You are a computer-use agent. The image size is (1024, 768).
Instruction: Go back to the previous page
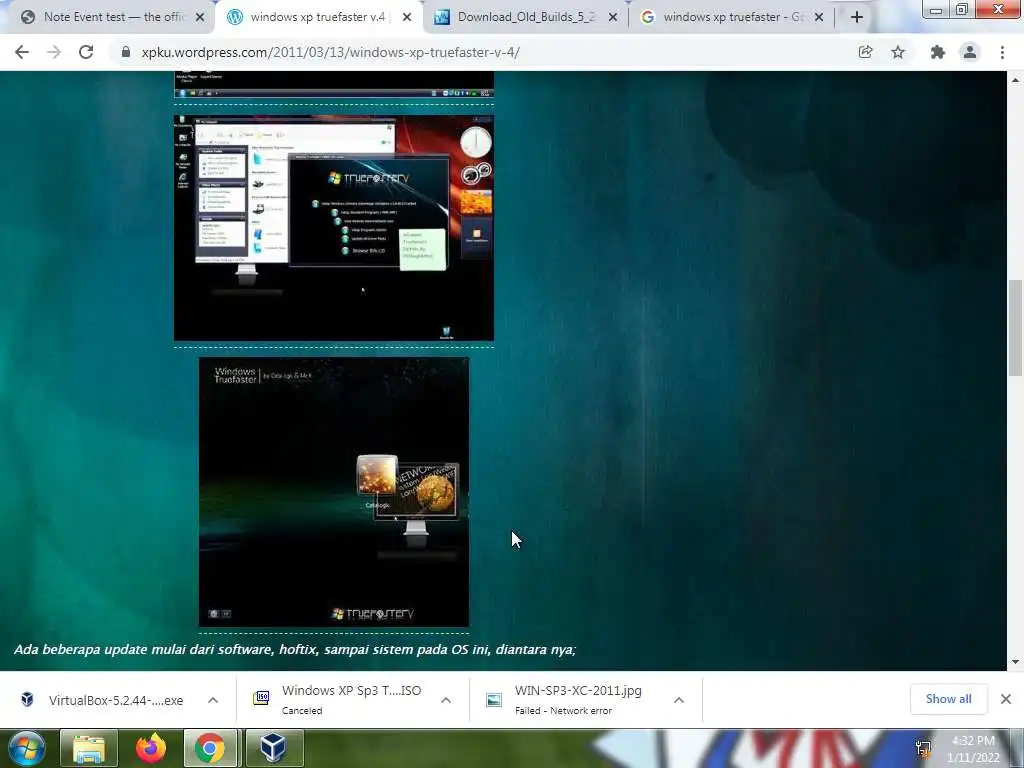click(22, 52)
